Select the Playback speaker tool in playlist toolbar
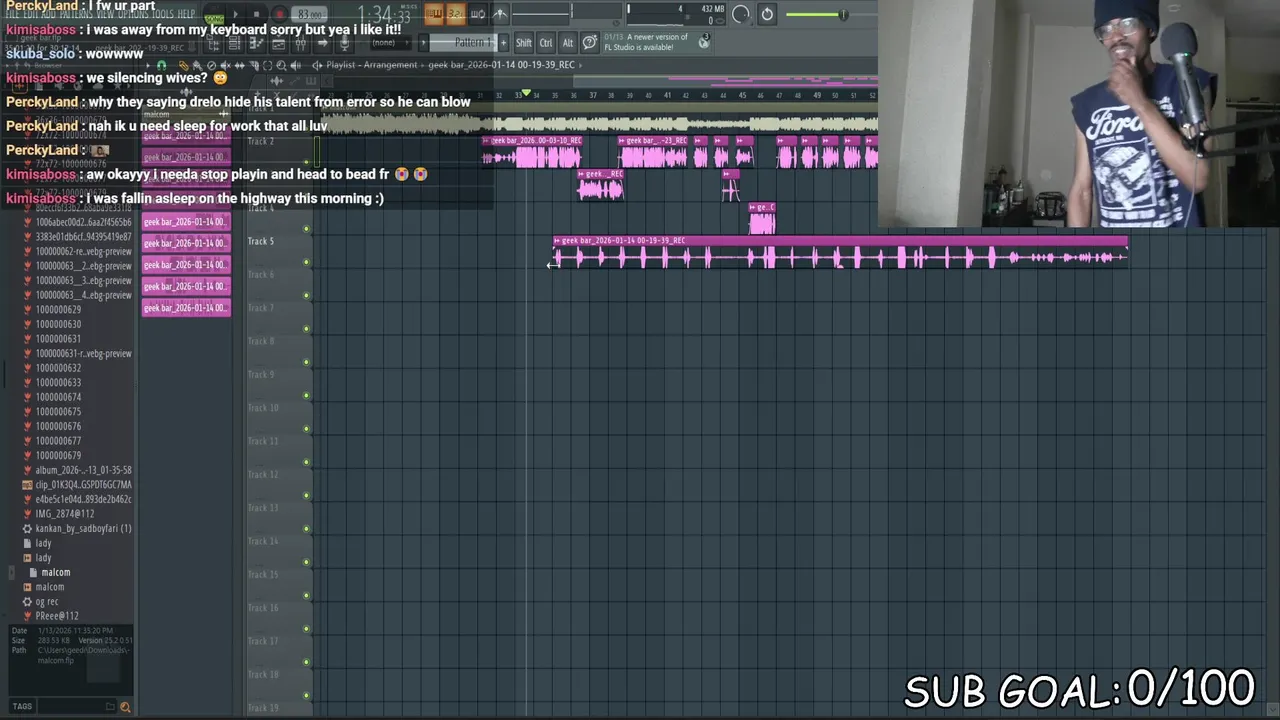The width and height of the screenshot is (1280, 720). (295, 66)
